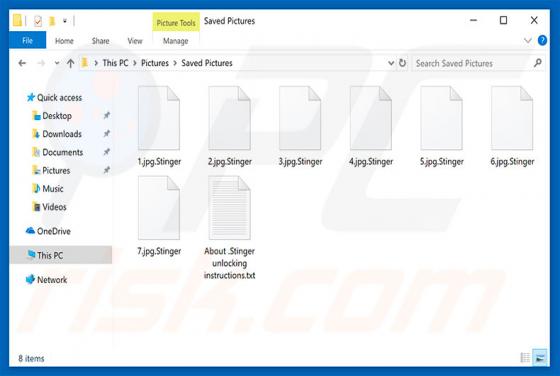This screenshot has height=376, width=560.
Task: Click the 7.jpg.Stinger file name
Action: point(159,251)
